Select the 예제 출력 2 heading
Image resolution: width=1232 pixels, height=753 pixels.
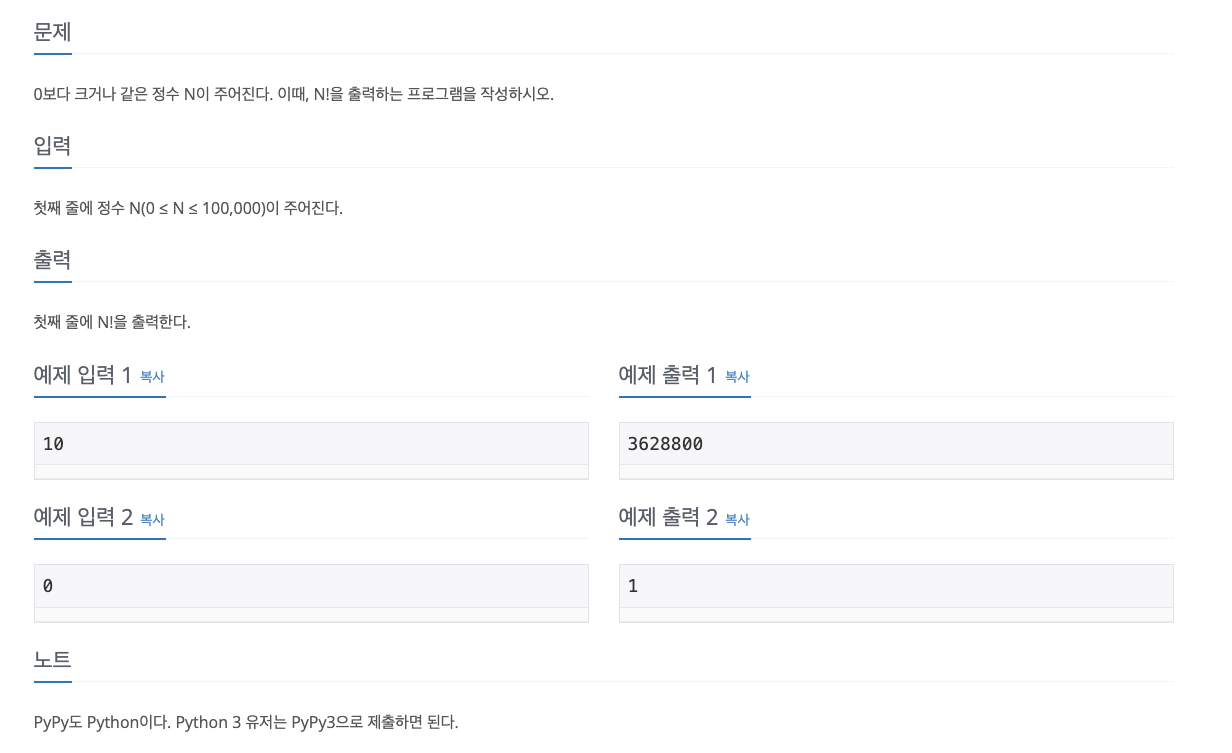point(668,518)
